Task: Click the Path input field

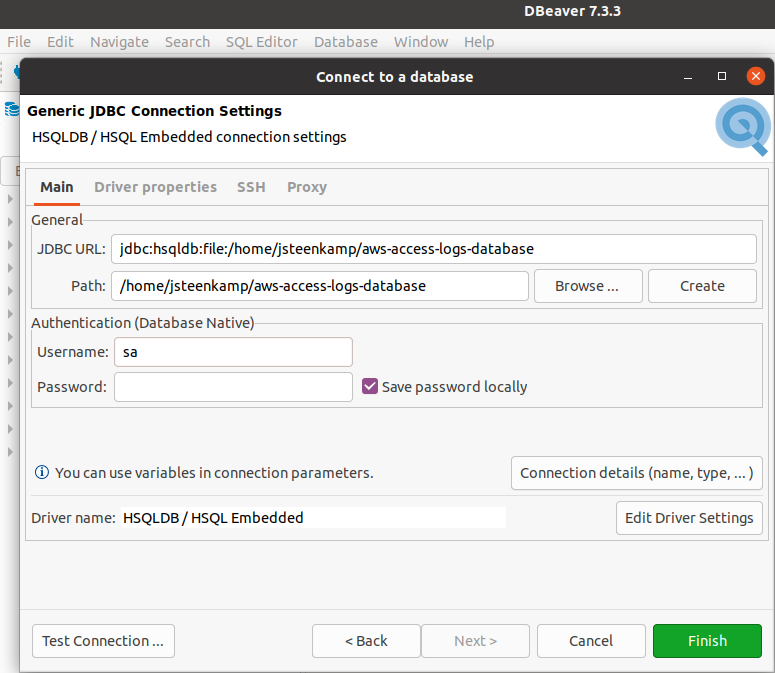Action: [x=320, y=286]
